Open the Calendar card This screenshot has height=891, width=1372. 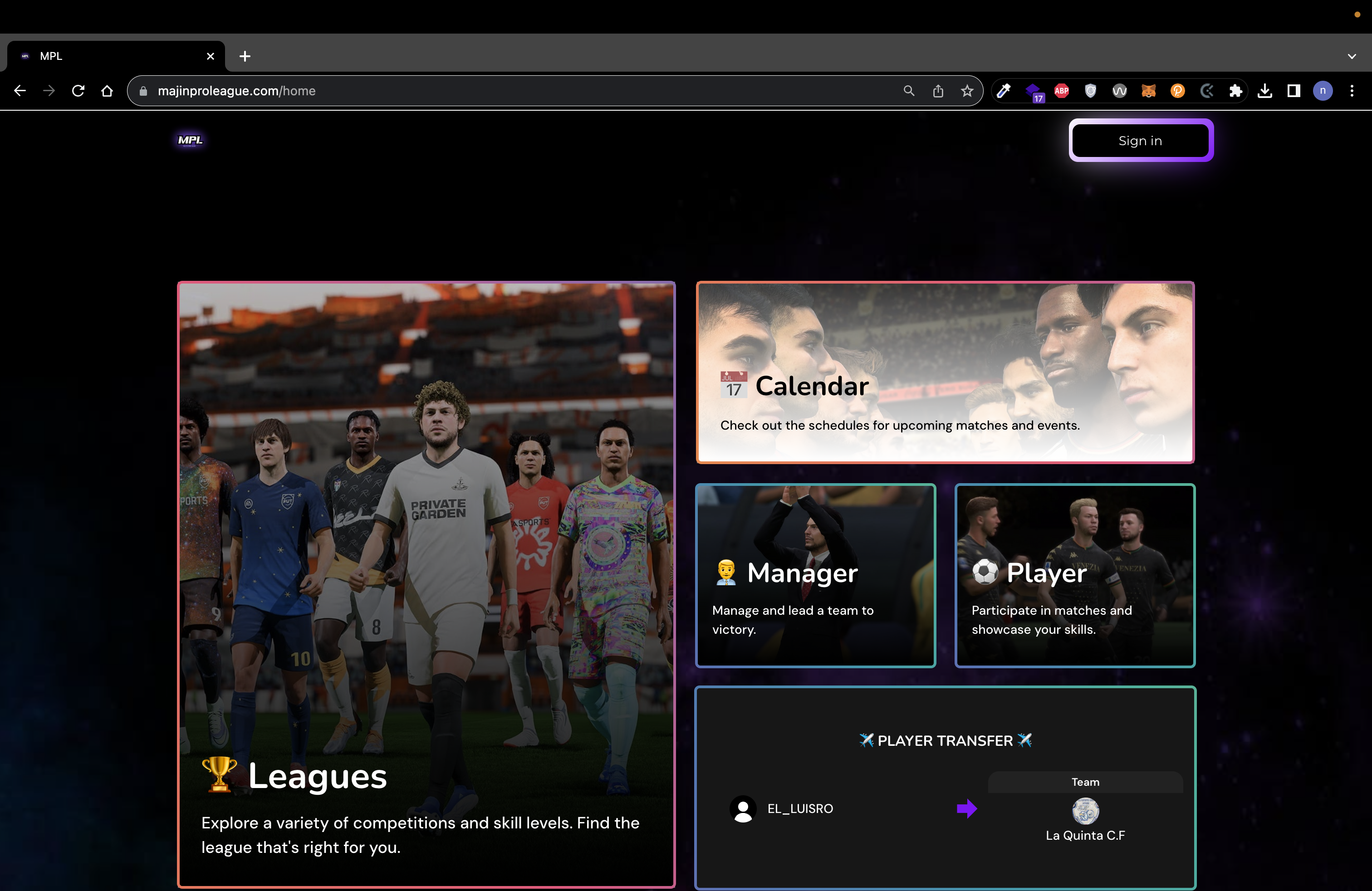point(945,372)
